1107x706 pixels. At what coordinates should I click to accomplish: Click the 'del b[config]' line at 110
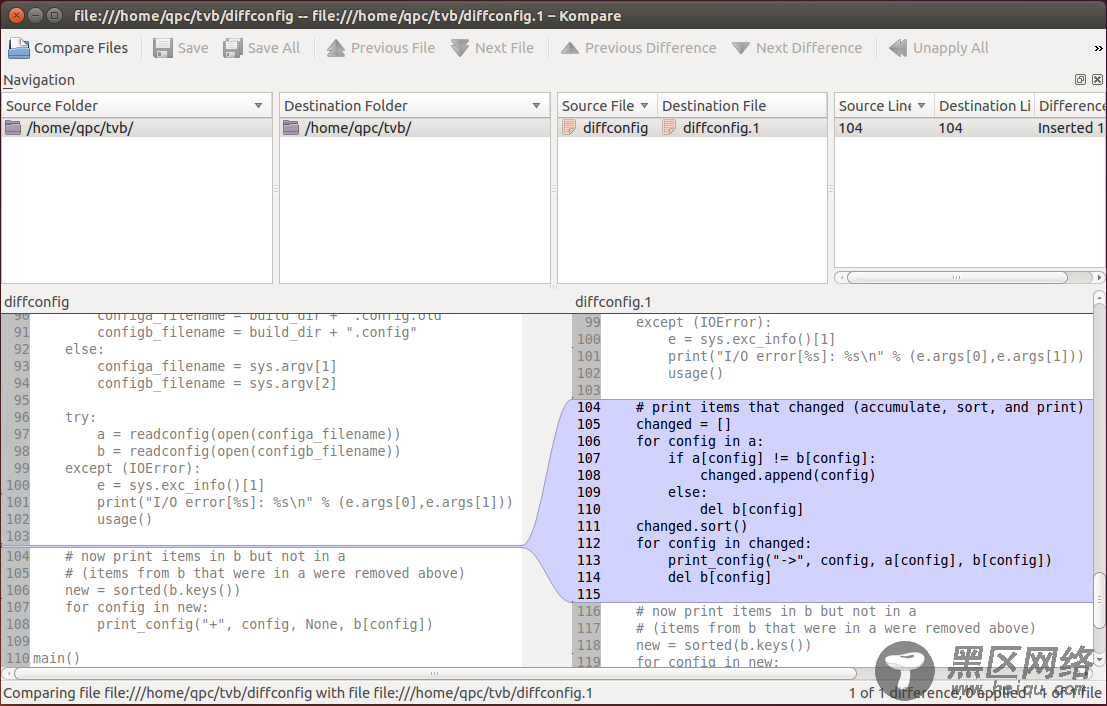tap(751, 509)
